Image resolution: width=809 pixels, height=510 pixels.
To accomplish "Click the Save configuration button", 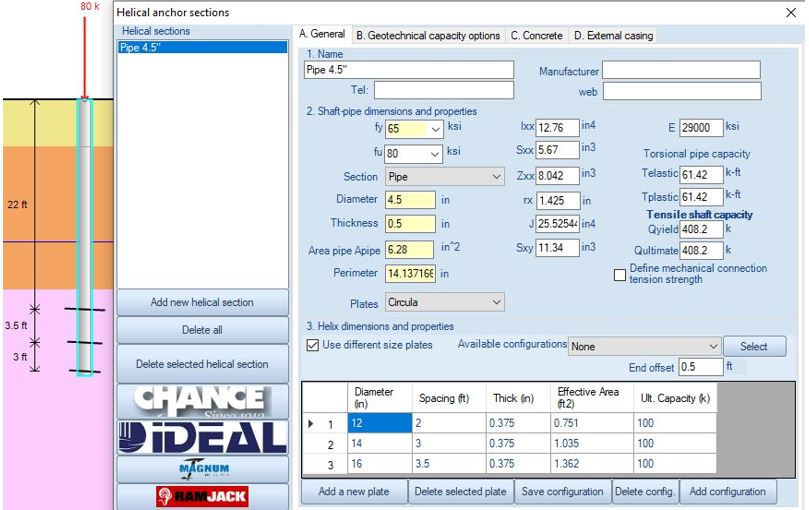I will click(x=562, y=491).
